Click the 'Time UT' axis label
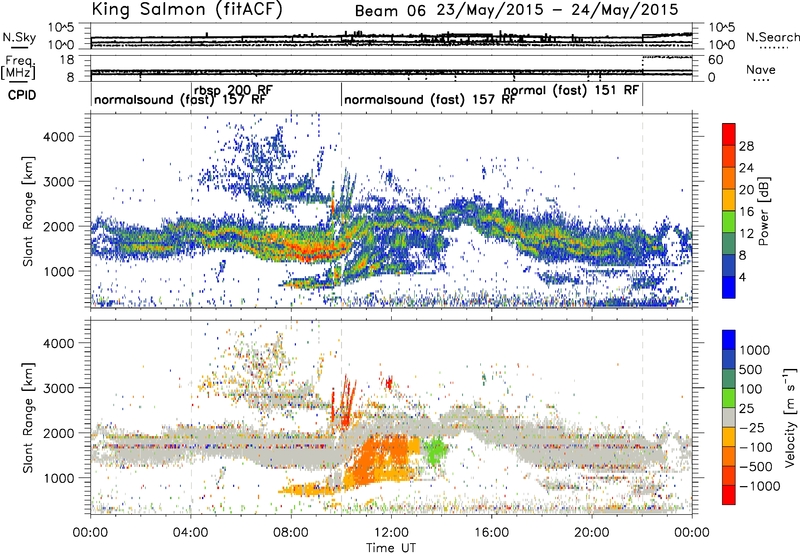This screenshot has height=554, width=800. click(x=391, y=548)
